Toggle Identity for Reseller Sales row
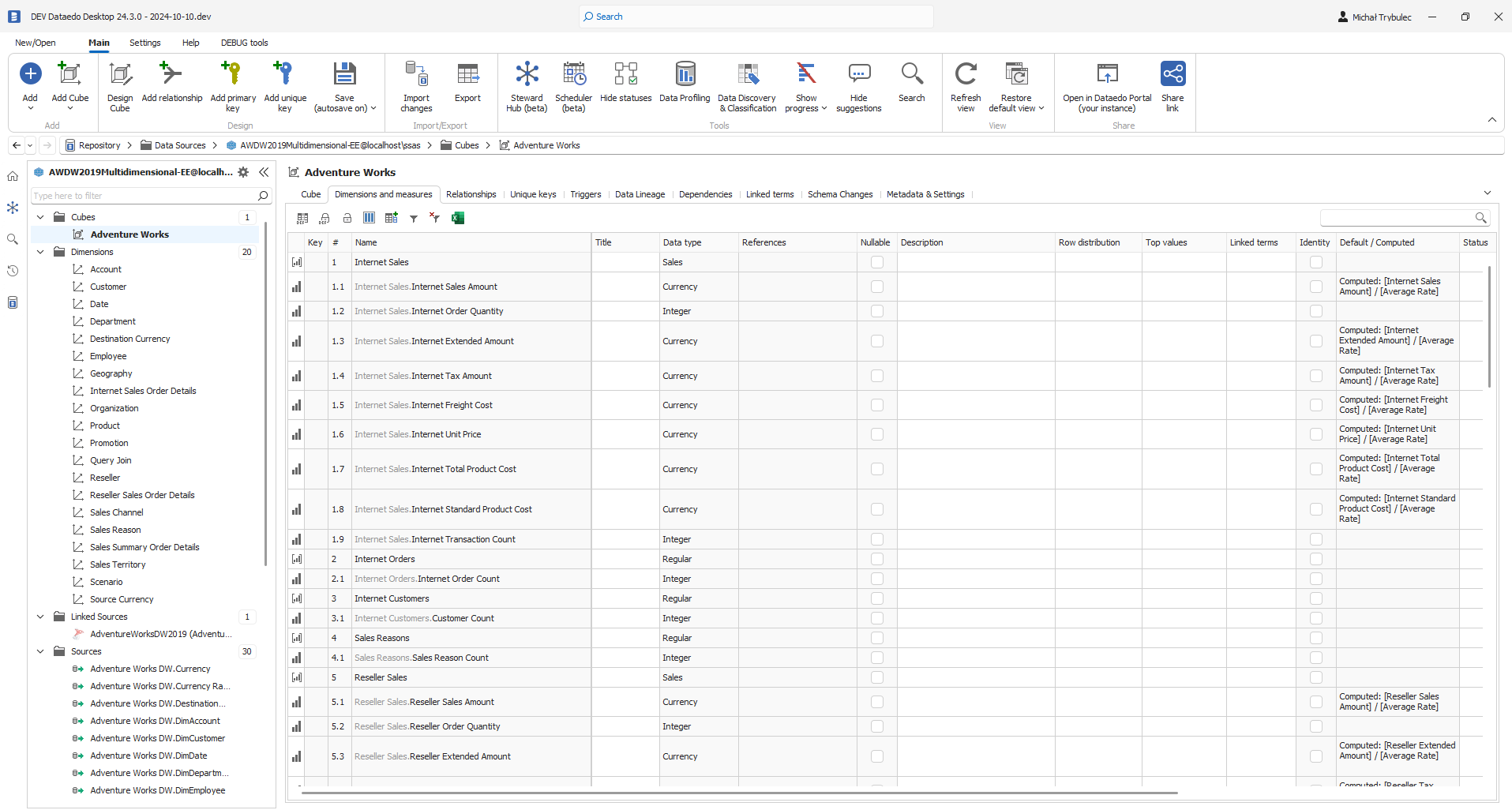The image size is (1512, 810). tap(1315, 677)
